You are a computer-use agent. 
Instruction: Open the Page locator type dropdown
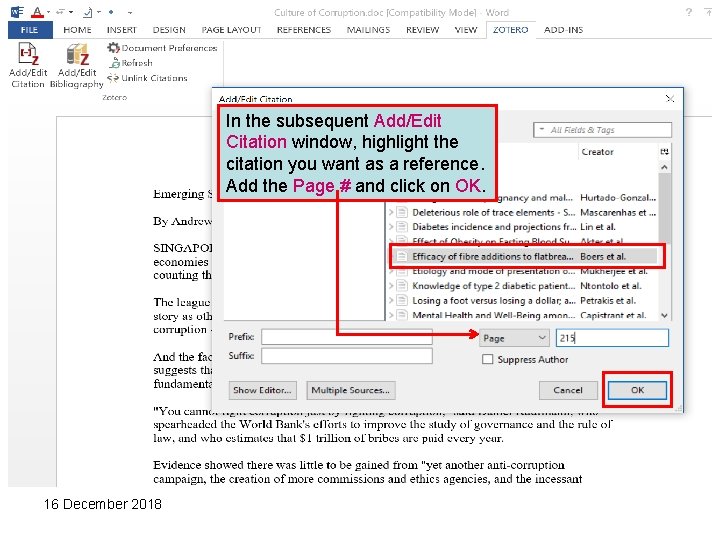pyautogui.click(x=514, y=338)
